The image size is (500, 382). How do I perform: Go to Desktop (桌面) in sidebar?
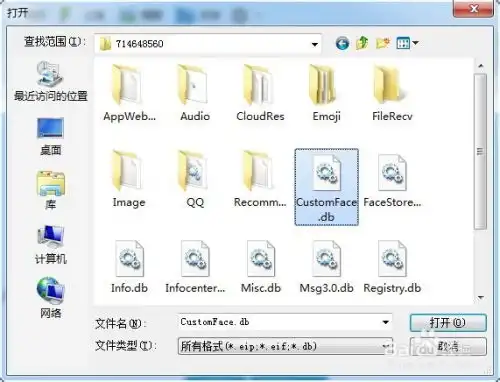[x=50, y=136]
